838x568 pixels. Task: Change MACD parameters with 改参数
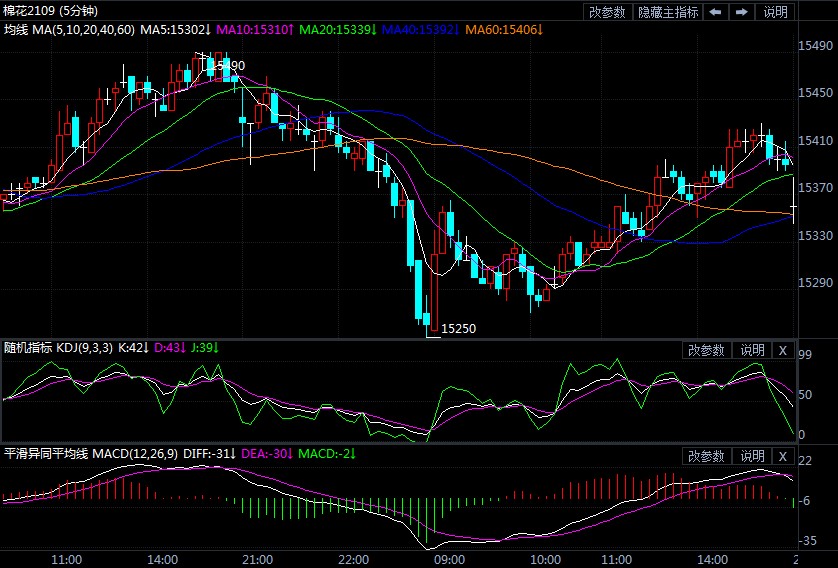706,456
